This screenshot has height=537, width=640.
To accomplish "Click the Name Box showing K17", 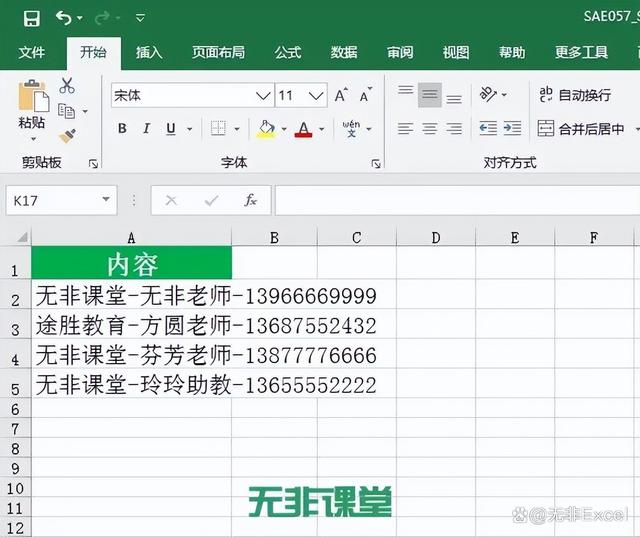I will pos(61,200).
